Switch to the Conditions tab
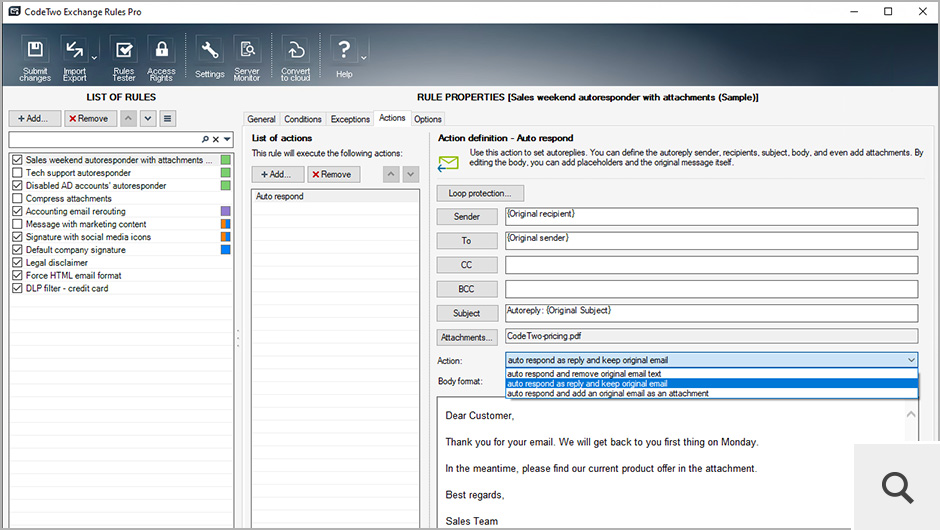 point(303,119)
